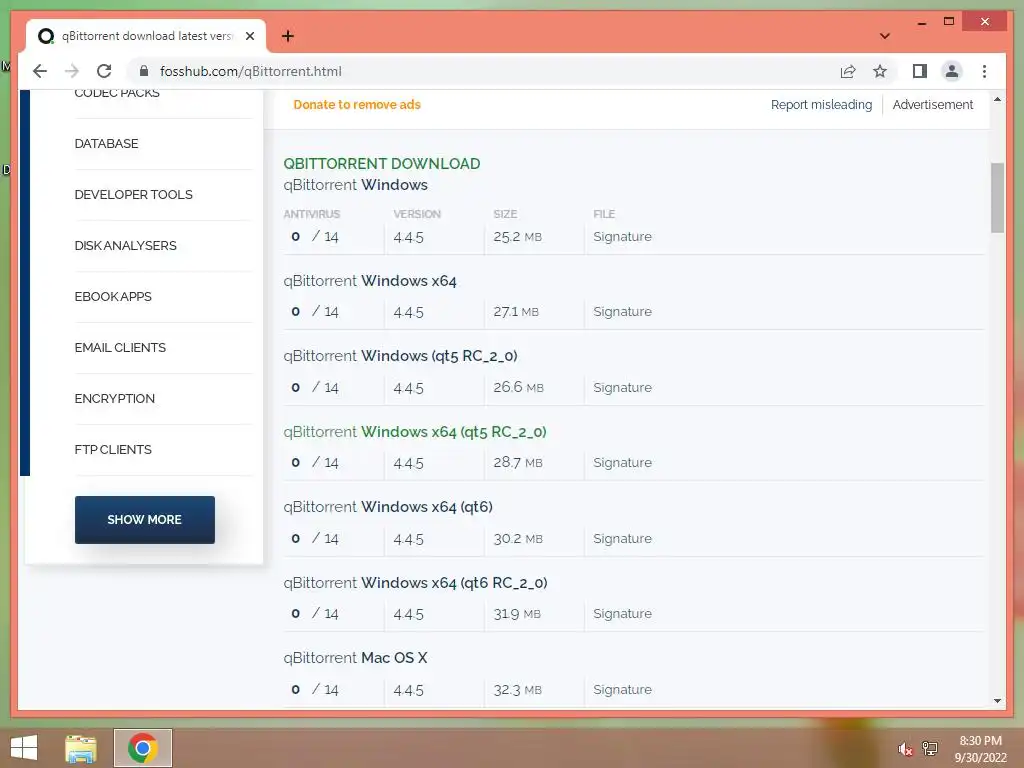Click Donate to remove ads link
Screen dimensions: 1024x768
(357, 104)
